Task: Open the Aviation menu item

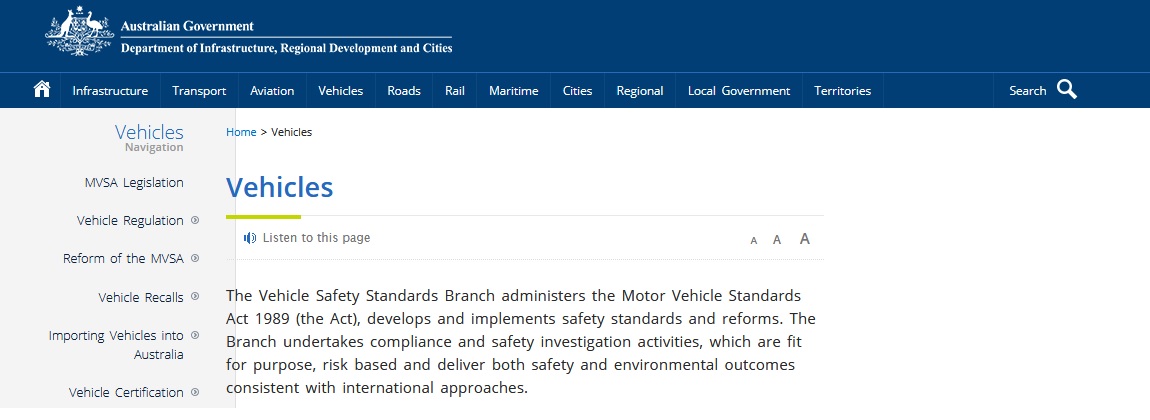Action: click(x=272, y=91)
